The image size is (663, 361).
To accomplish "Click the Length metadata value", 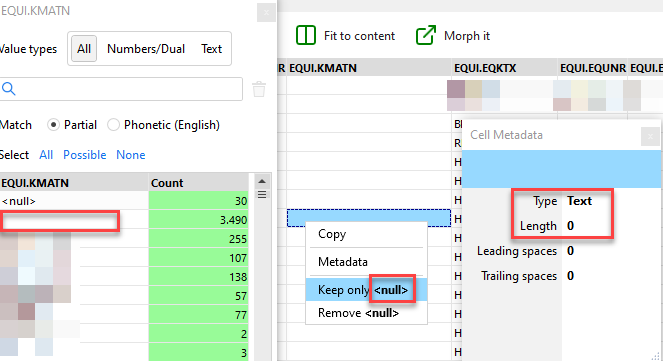I will (570, 226).
